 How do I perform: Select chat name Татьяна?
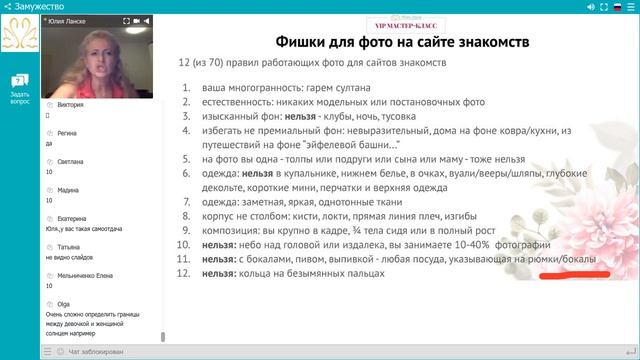(x=68, y=247)
